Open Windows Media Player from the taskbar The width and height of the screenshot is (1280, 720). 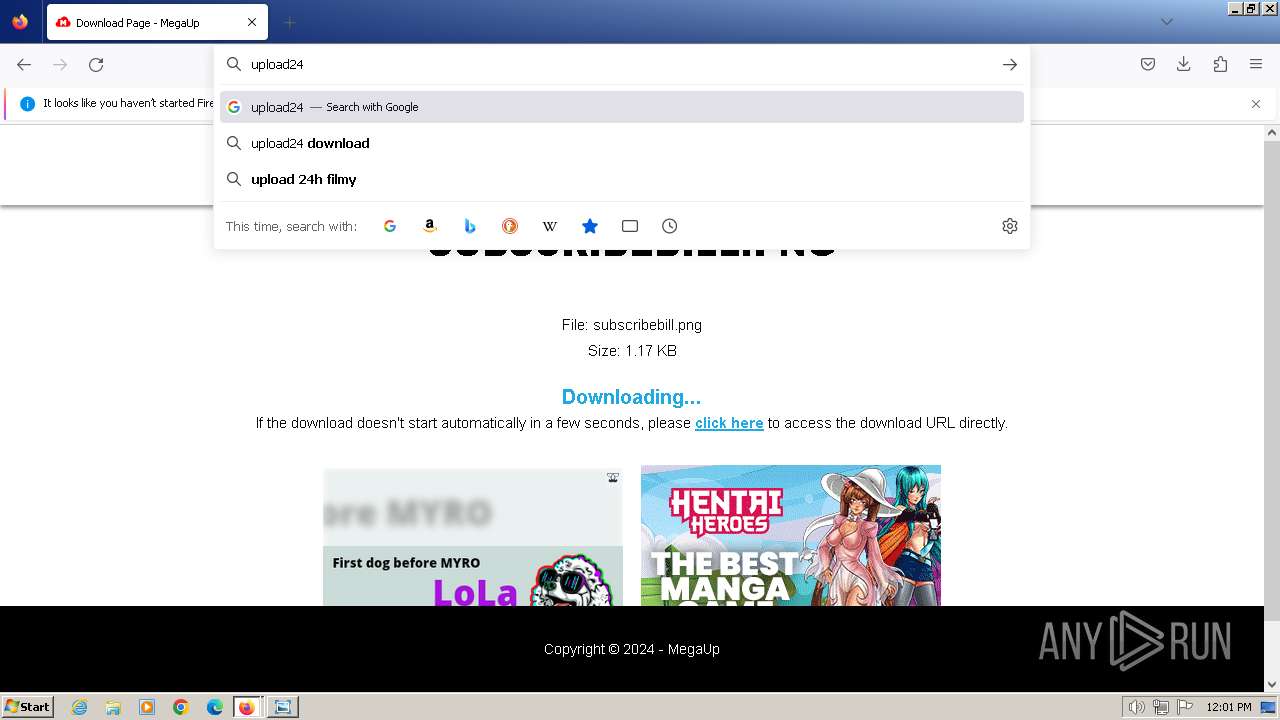(x=147, y=707)
